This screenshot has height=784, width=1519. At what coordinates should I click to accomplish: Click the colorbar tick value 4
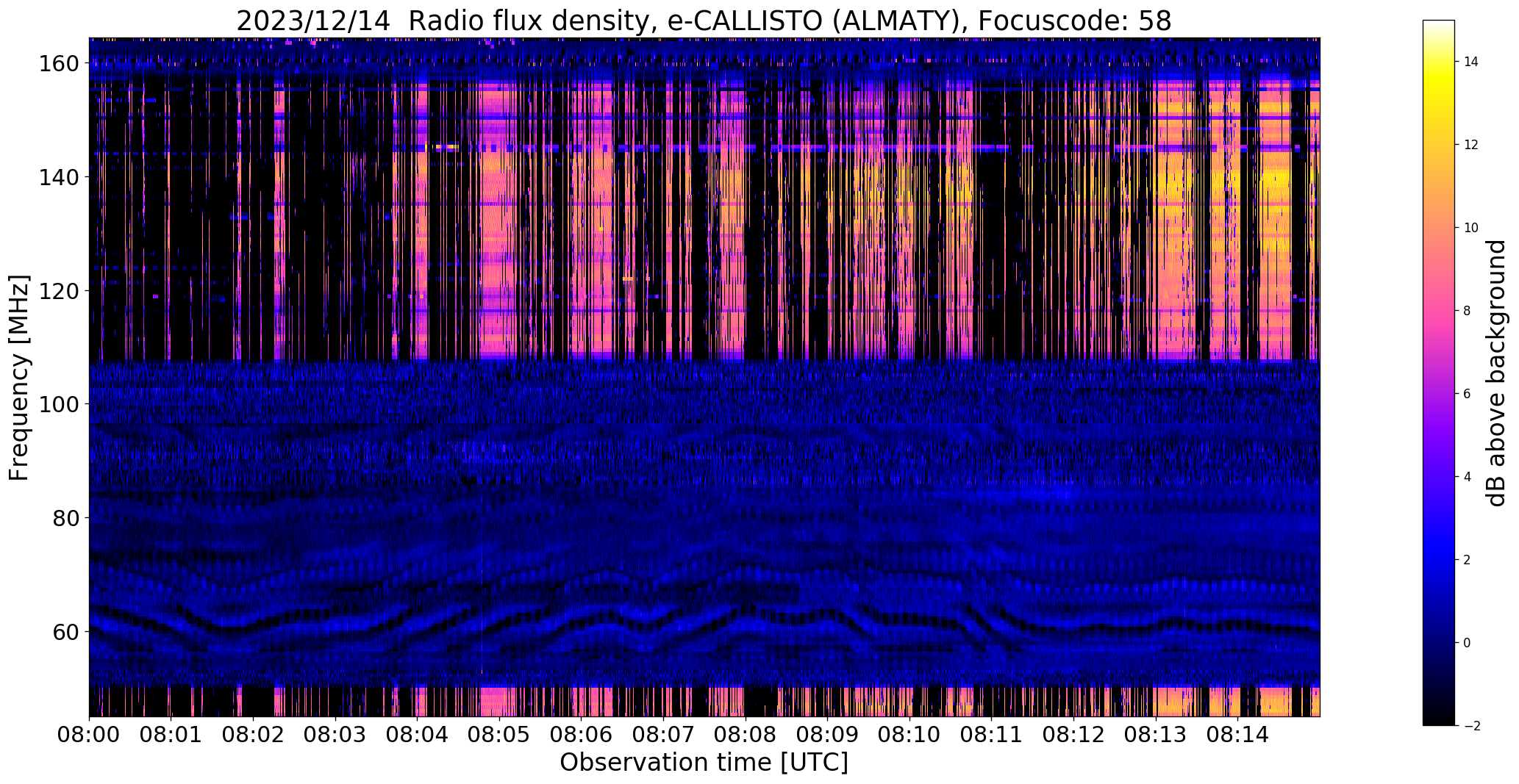(x=1467, y=477)
